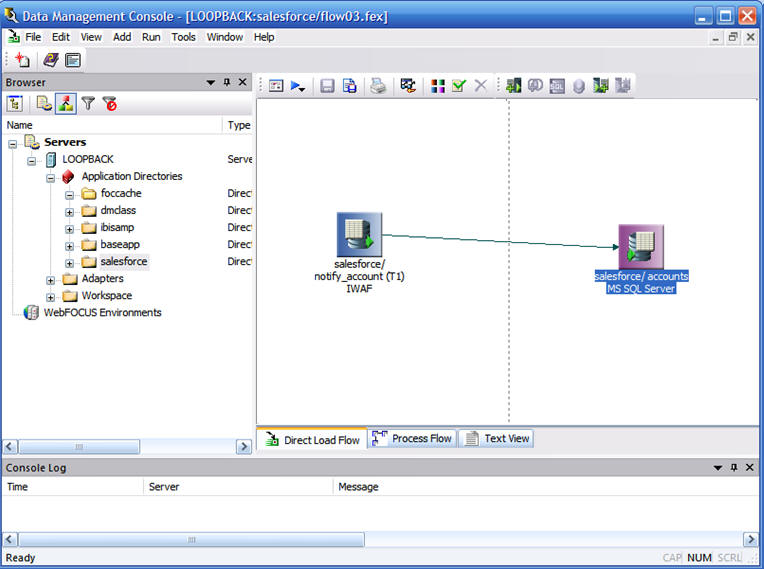Click the Message column header in Console Log
Screen dimensions: 764x569
coord(546,487)
